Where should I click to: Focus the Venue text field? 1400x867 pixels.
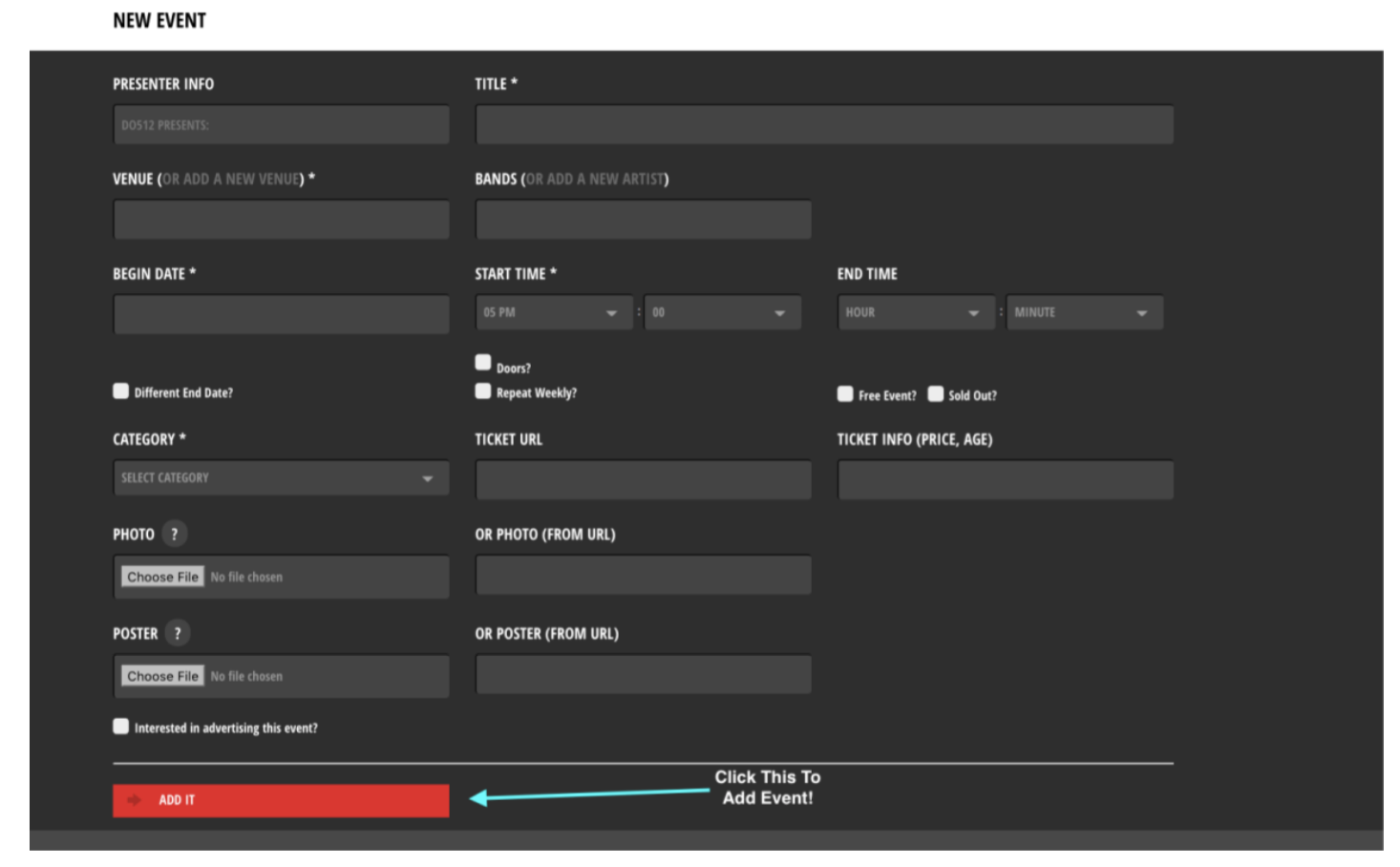(x=281, y=220)
